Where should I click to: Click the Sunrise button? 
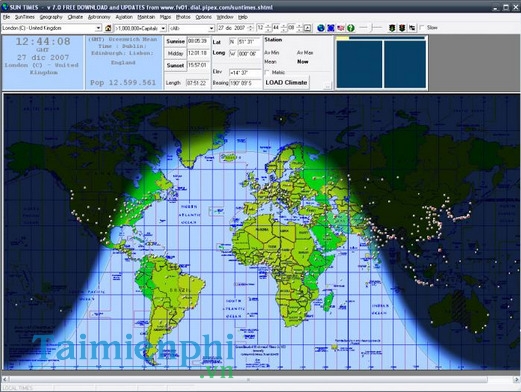coord(175,41)
